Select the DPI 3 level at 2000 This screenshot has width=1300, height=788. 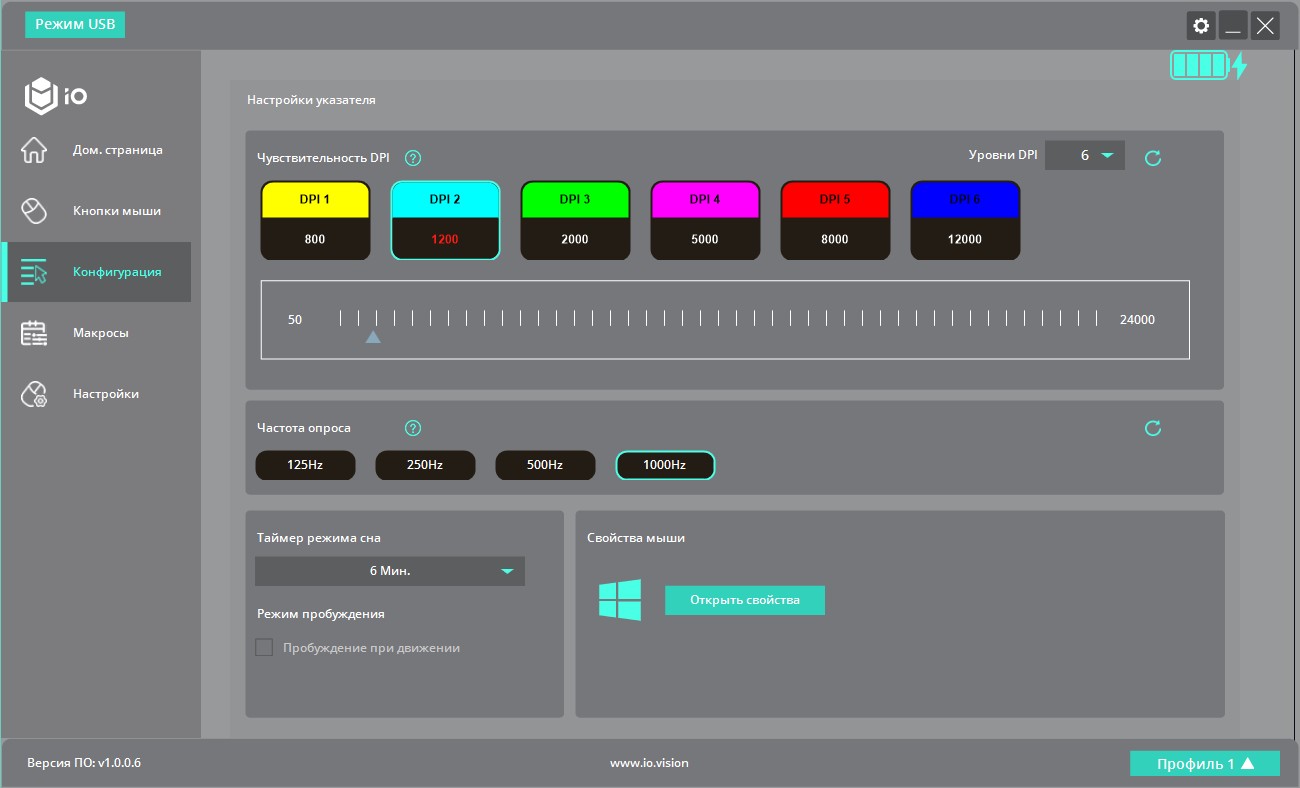575,220
